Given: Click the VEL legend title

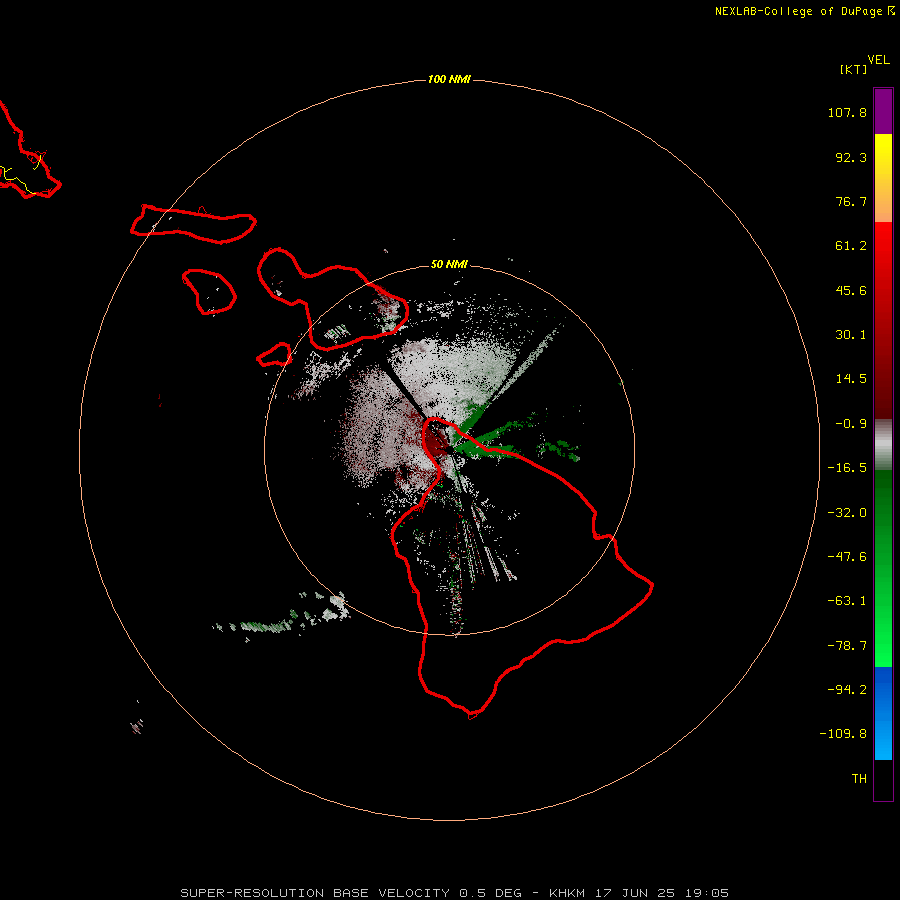Looking at the screenshot, I should 878,60.
